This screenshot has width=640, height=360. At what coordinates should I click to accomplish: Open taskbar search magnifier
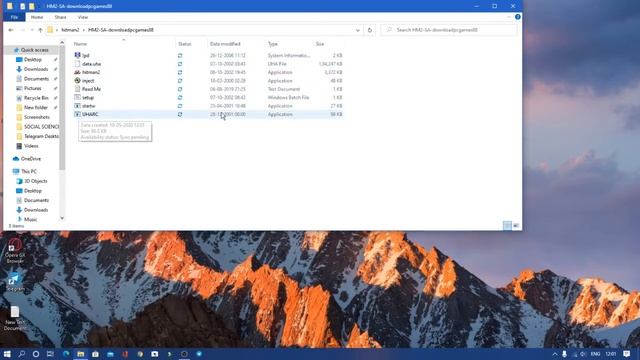point(21,354)
